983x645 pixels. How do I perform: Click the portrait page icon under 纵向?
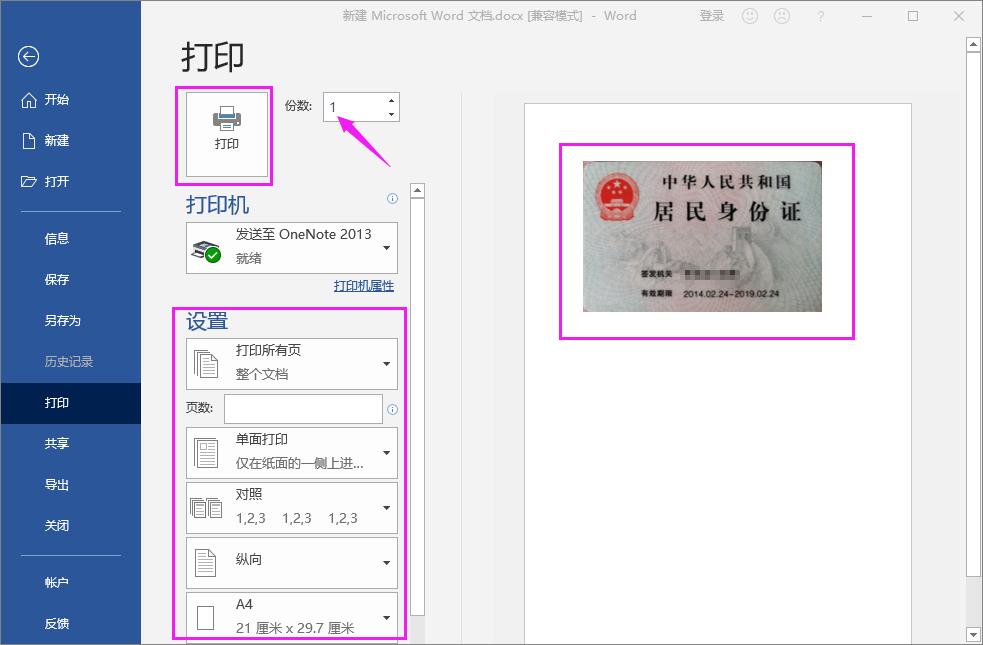pyautogui.click(x=208, y=562)
